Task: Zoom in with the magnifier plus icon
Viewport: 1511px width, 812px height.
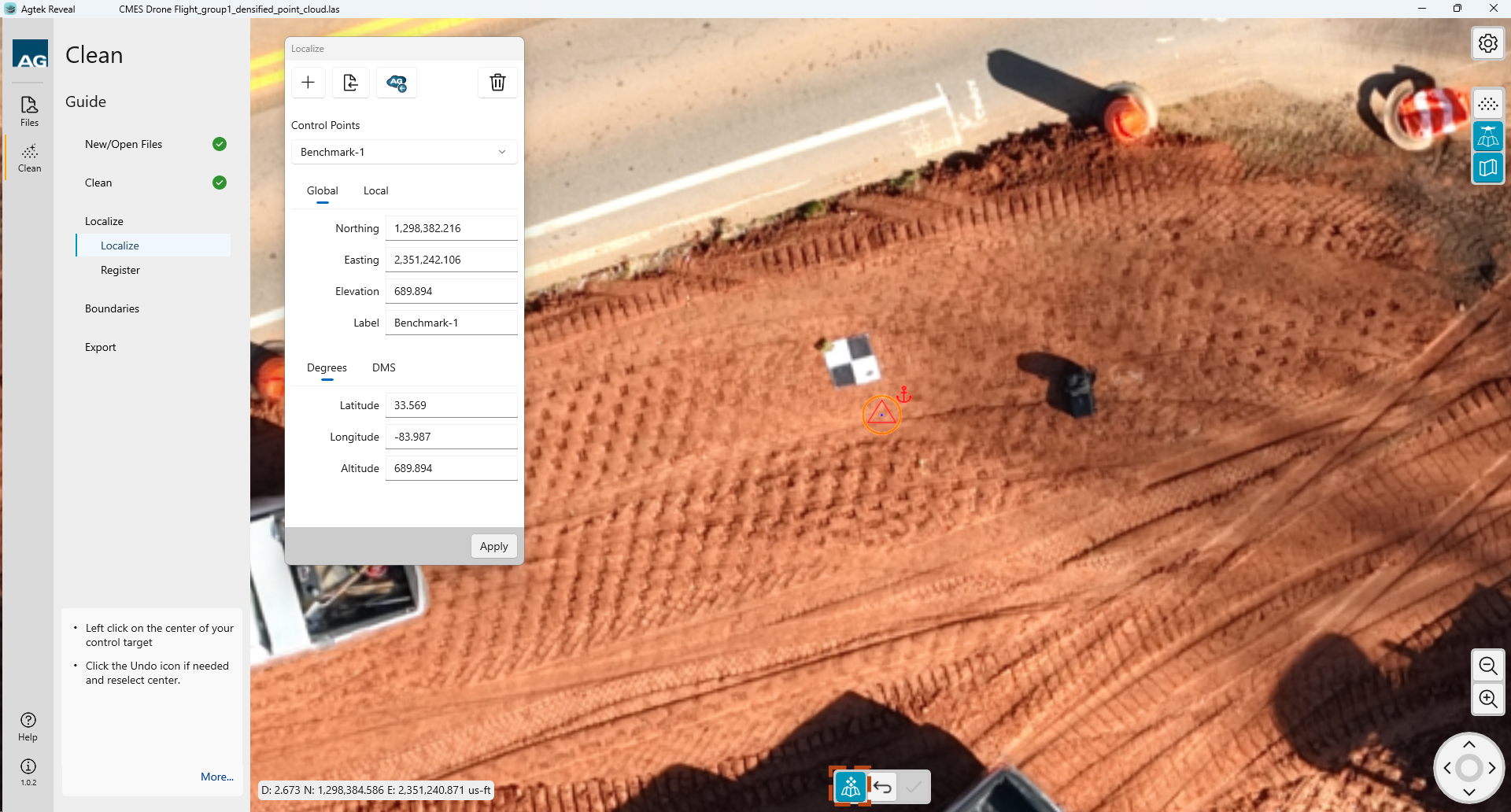Action: pos(1487,699)
